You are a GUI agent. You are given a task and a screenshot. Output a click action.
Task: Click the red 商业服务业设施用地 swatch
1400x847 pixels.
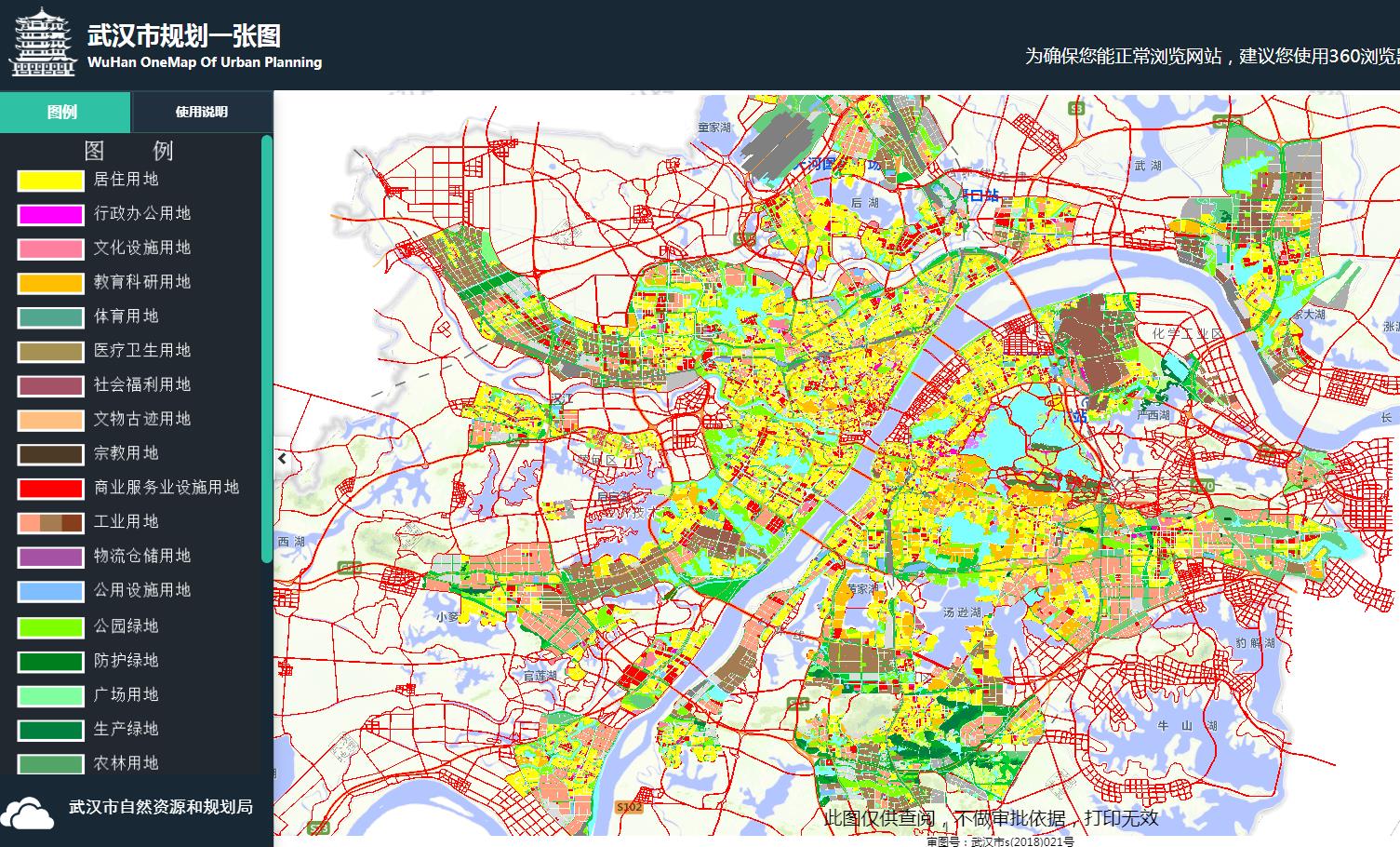pos(50,489)
